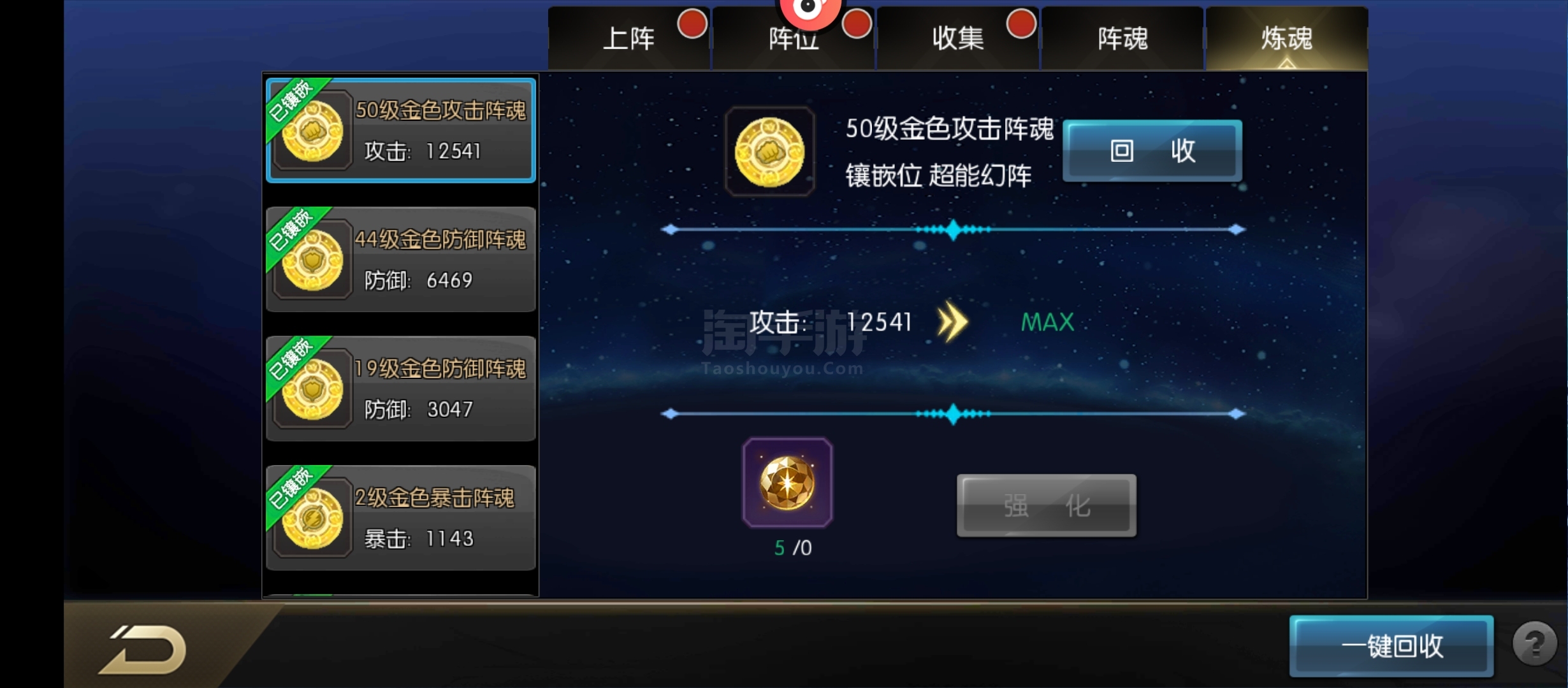Tap the large gold attack soul coin icon
1568x688 pixels.
pos(769,152)
